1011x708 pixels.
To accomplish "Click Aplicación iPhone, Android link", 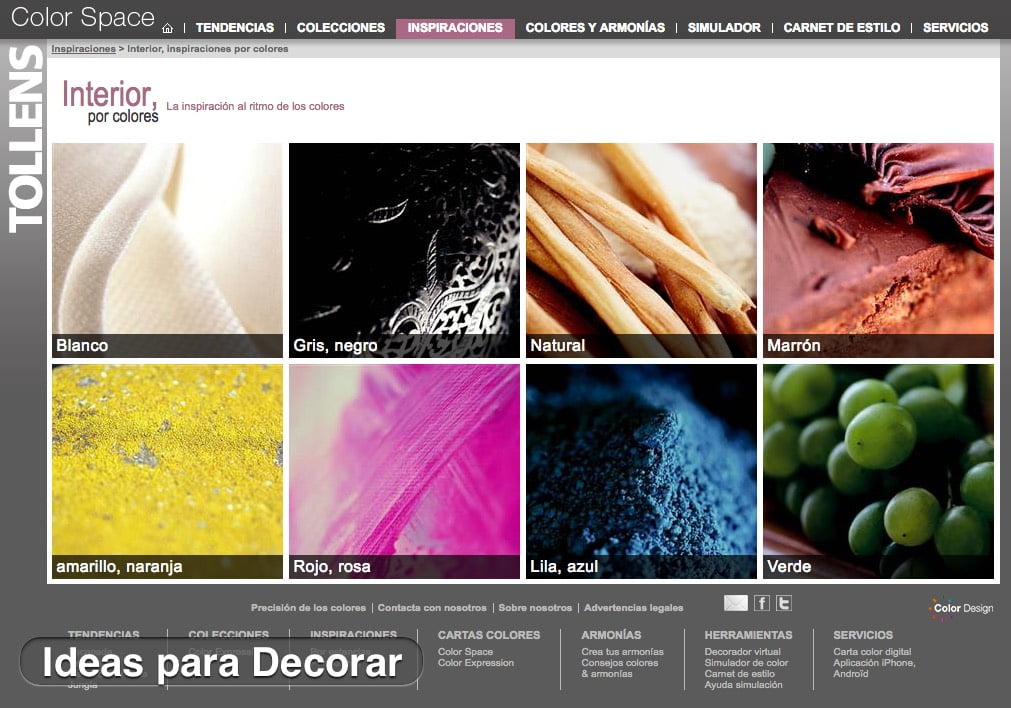I will point(874,668).
